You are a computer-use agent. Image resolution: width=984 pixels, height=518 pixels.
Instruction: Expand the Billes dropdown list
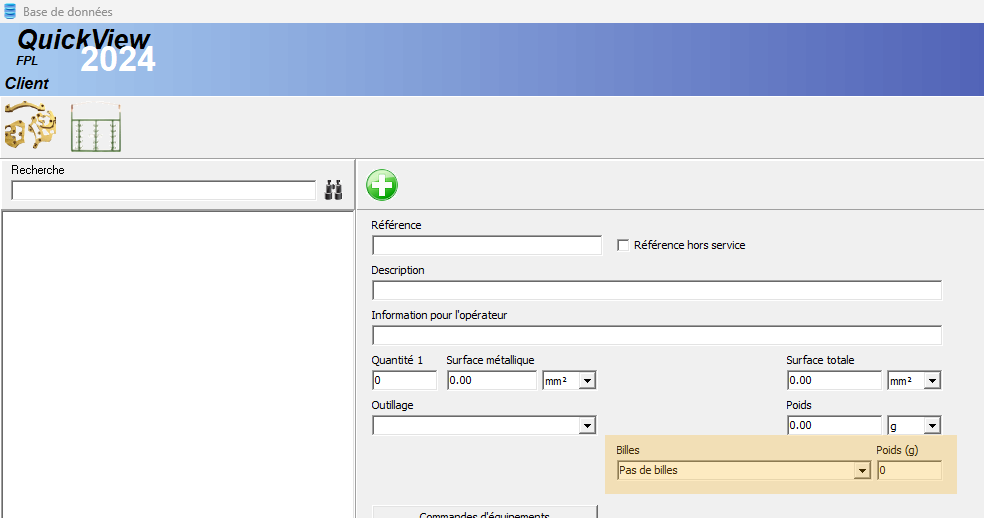point(861,471)
